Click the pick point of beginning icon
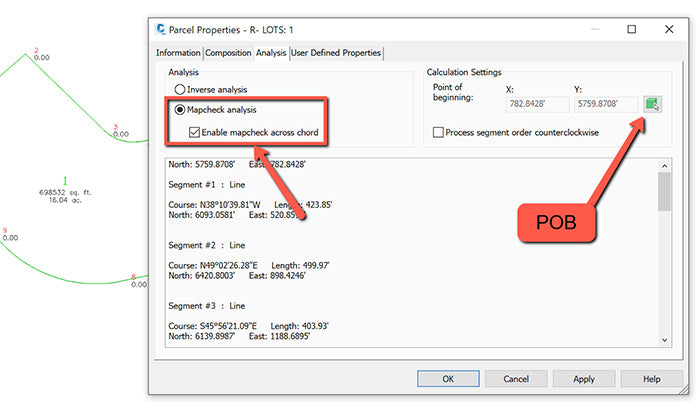 (x=653, y=104)
